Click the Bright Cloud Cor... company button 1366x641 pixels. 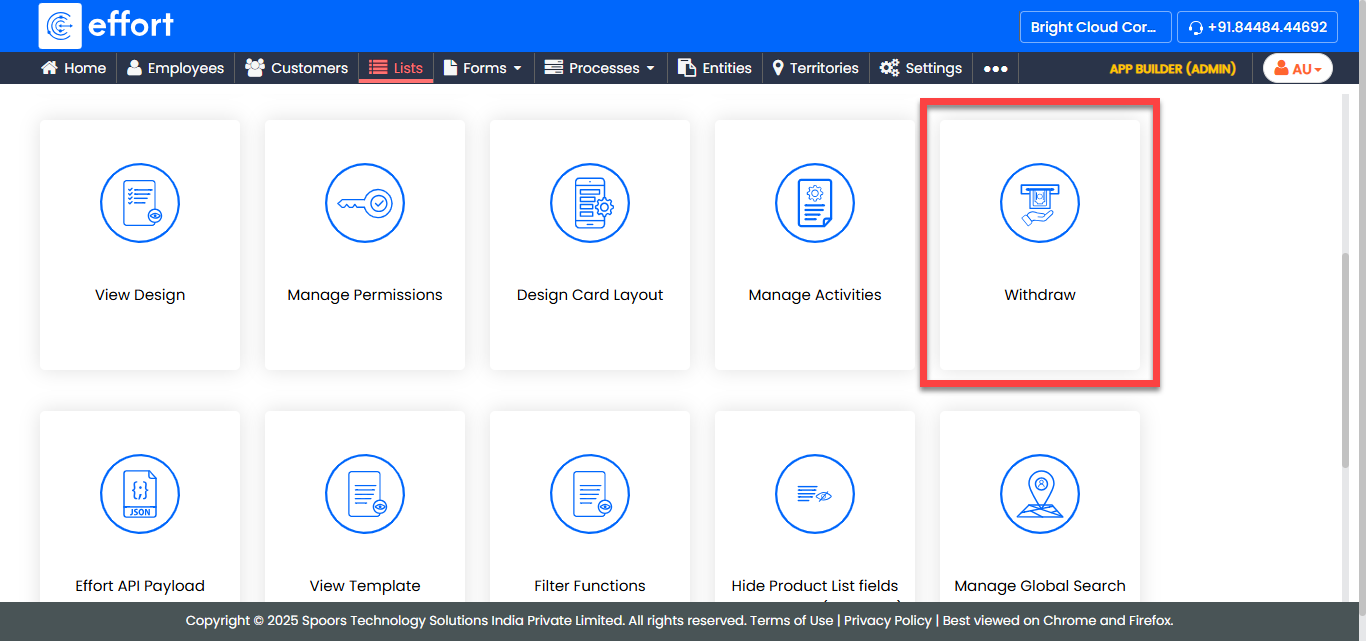point(1094,27)
